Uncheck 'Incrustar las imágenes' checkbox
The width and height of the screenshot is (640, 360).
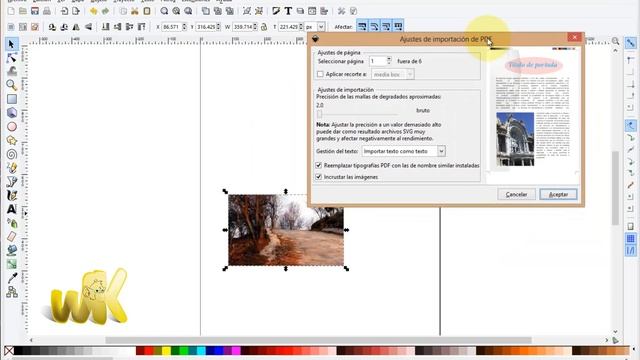click(x=319, y=177)
